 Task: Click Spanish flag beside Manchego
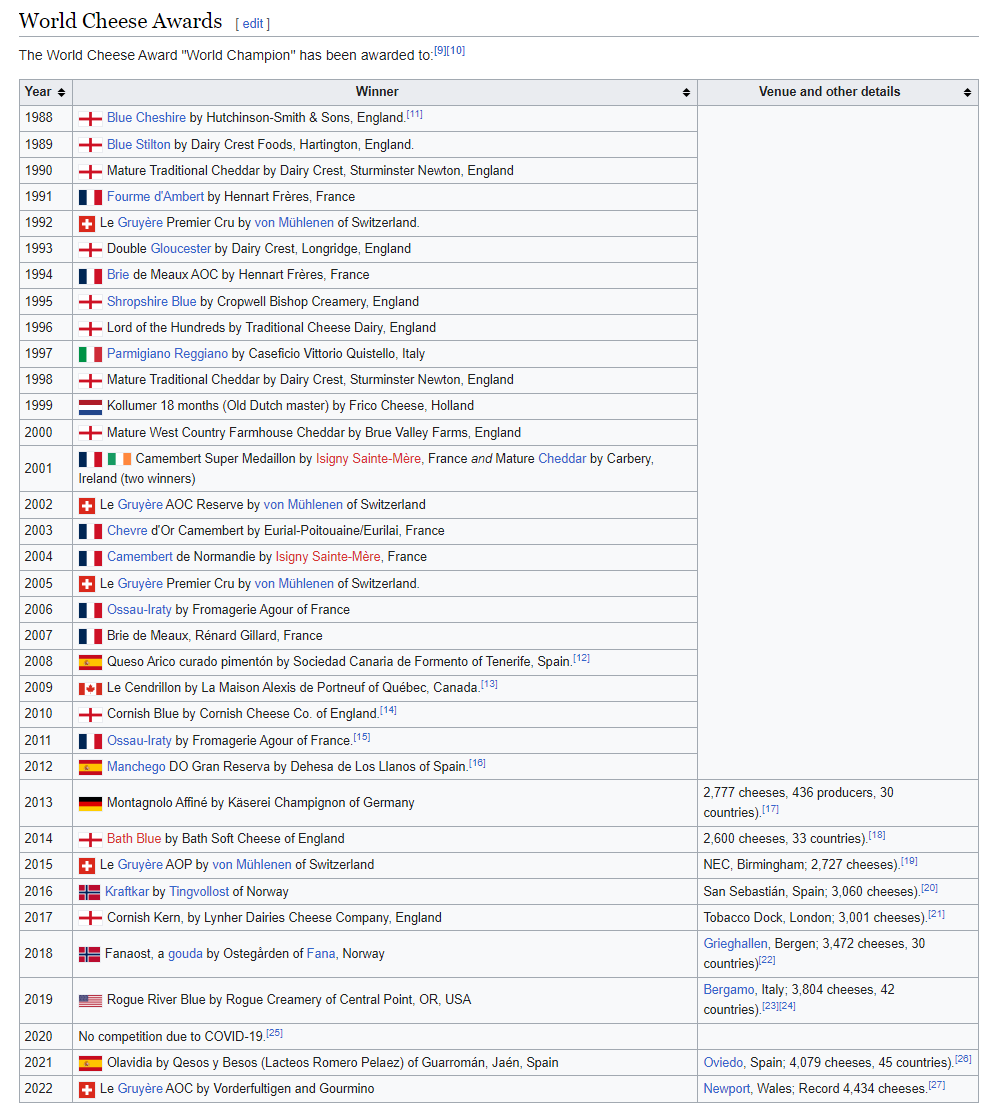(x=90, y=767)
